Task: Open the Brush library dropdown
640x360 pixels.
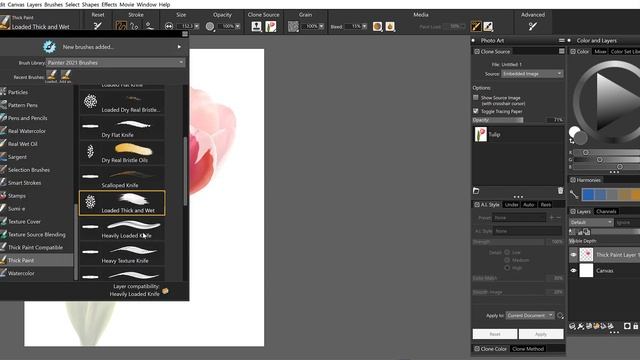Action: click(116, 62)
